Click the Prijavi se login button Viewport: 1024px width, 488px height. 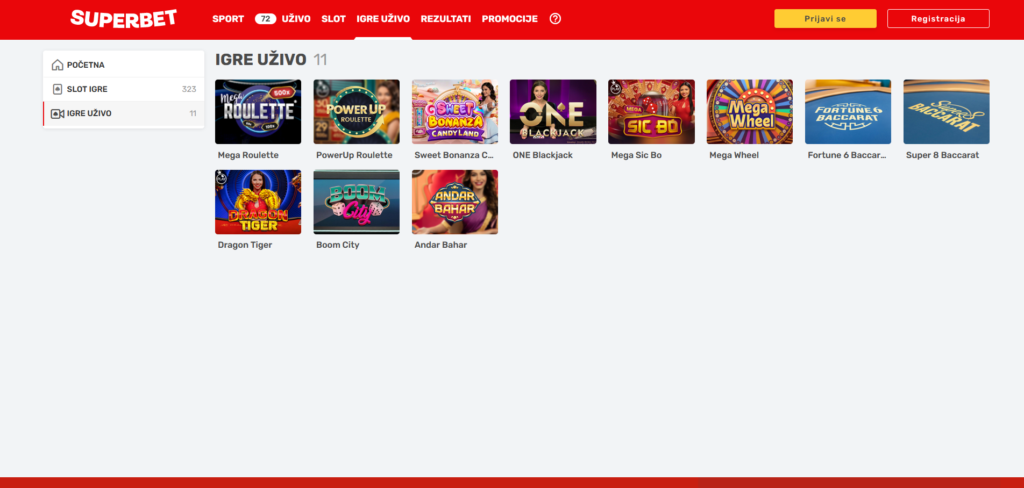[x=825, y=18]
